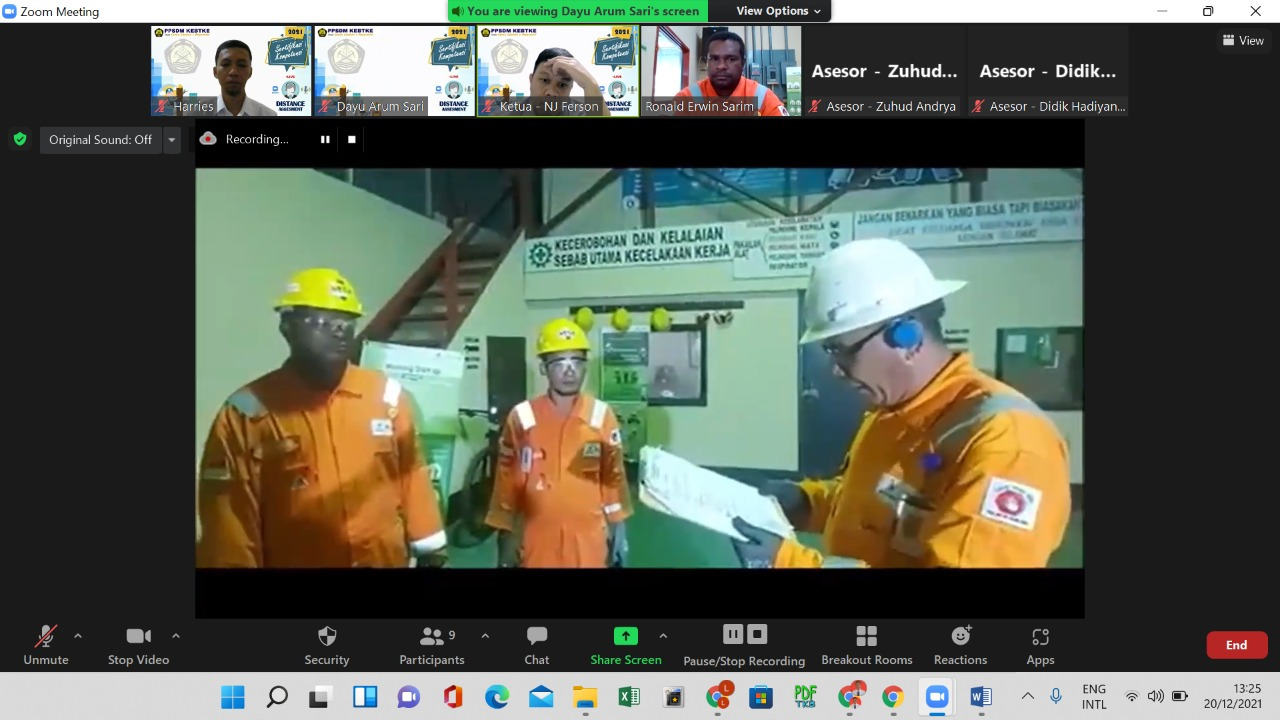The image size is (1280, 720).
Task: Select Harries video thumbnail
Action: coord(231,71)
